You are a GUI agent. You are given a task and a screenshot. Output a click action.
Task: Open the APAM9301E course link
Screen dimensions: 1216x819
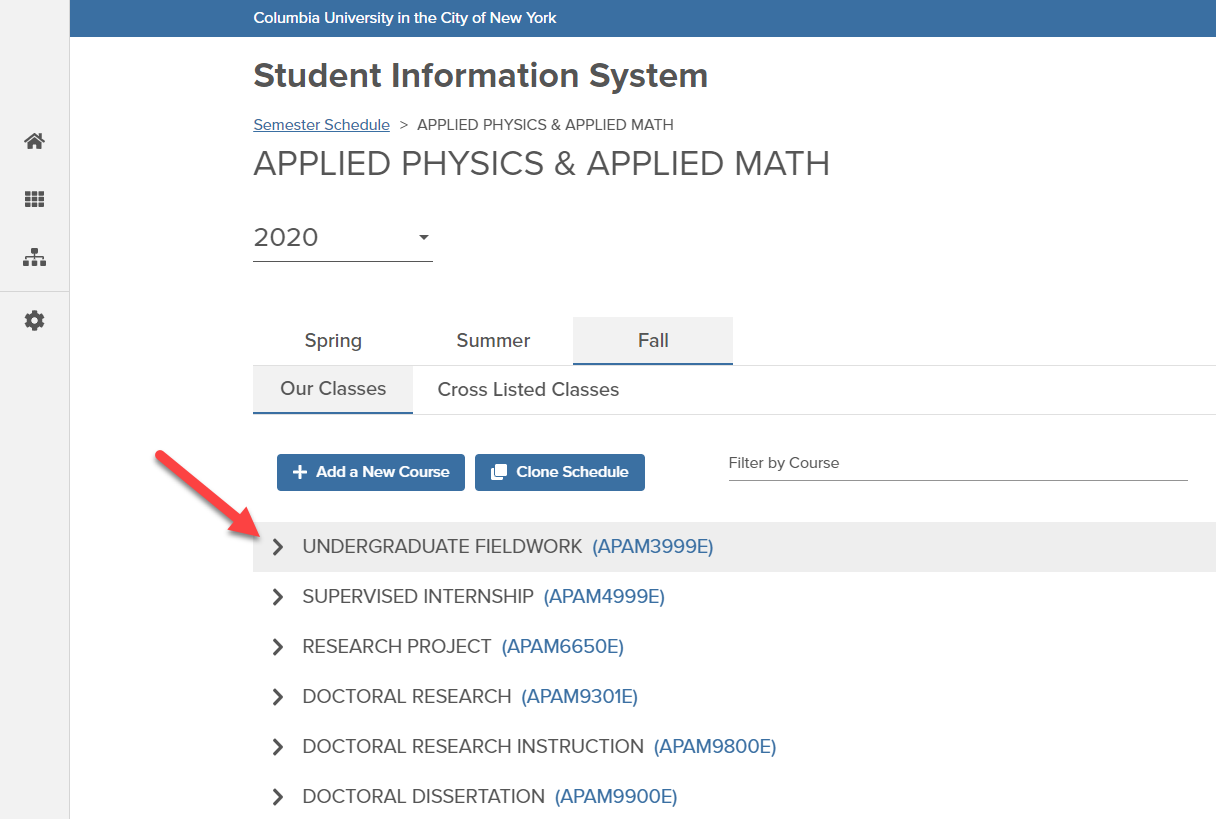click(x=579, y=697)
